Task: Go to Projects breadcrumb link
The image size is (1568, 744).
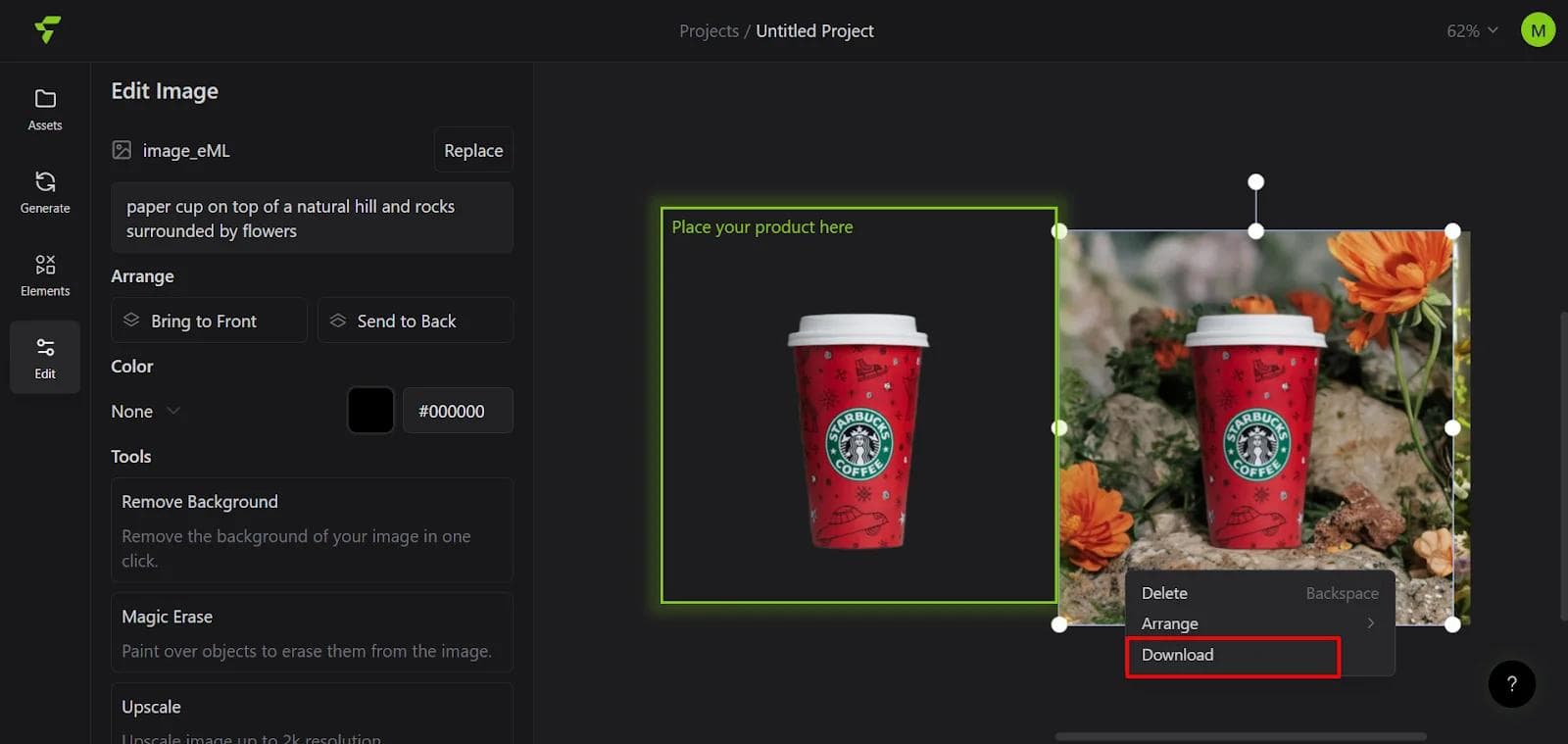Action: [709, 31]
